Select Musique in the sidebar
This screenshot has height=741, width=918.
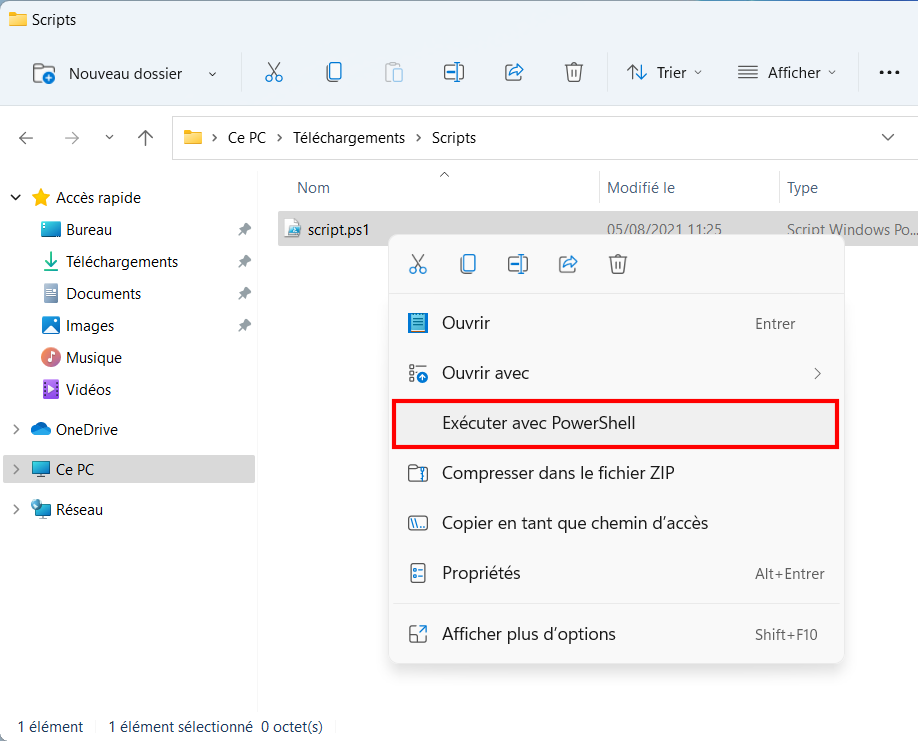(x=94, y=358)
